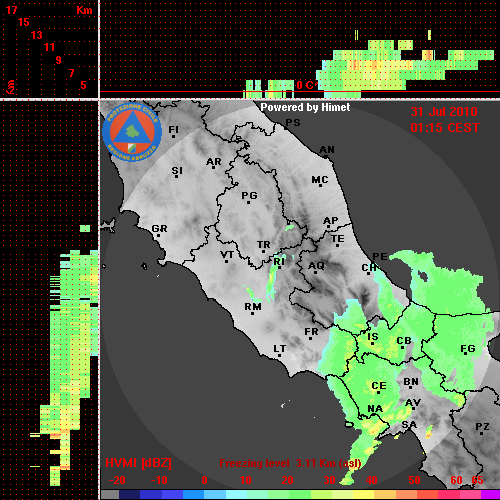Click the PZ city label on map
This screenshot has width=500, height=500.
click(482, 427)
